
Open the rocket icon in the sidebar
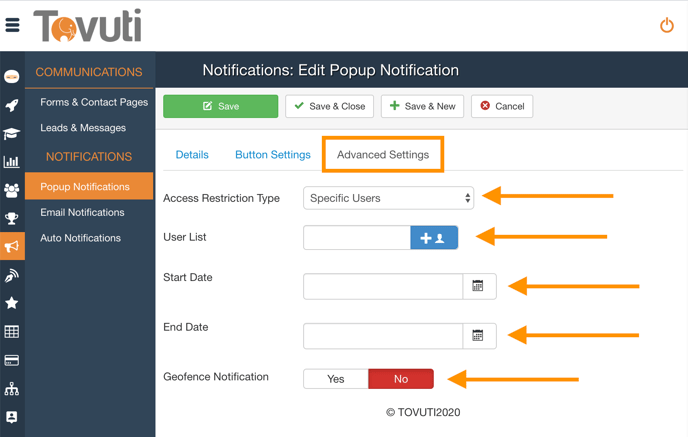click(12, 105)
